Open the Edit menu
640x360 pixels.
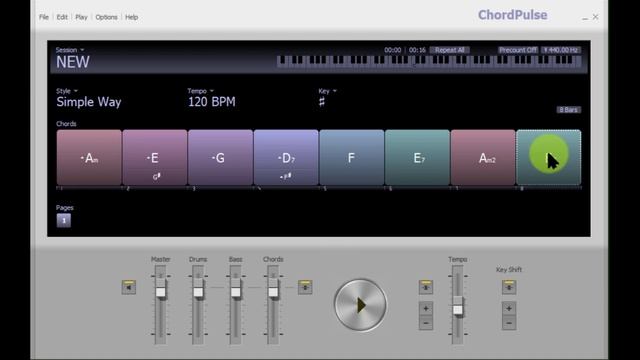[x=62, y=17]
